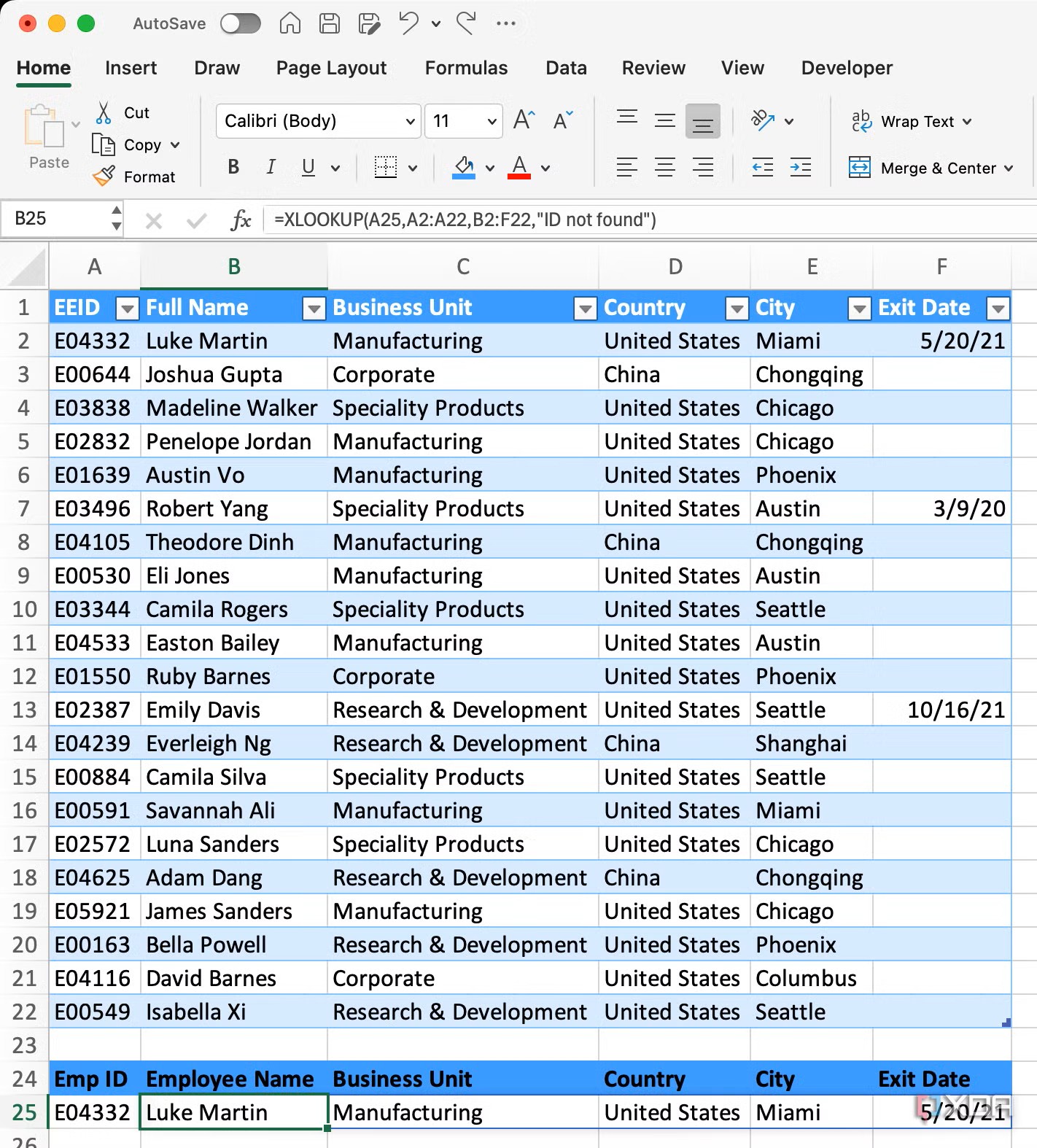
Task: Click the Decrease Indent icon
Action: click(x=763, y=167)
